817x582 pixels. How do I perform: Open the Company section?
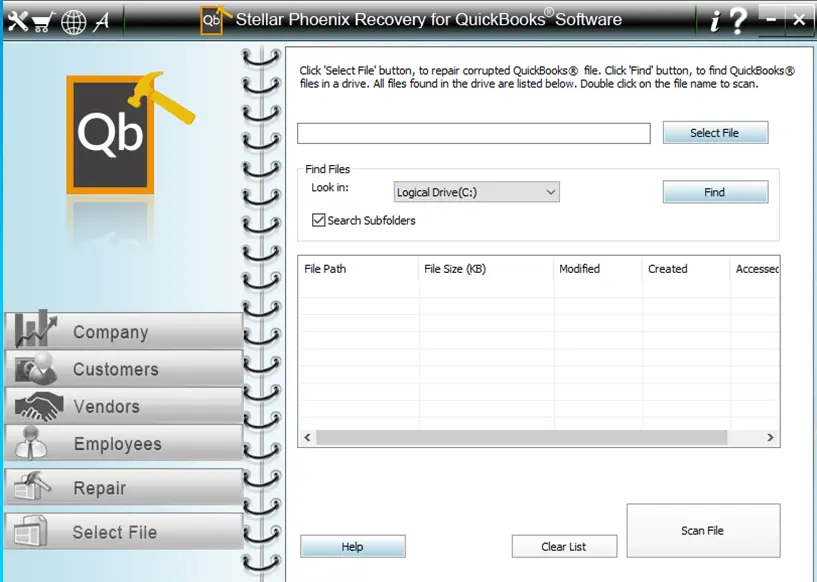124,331
